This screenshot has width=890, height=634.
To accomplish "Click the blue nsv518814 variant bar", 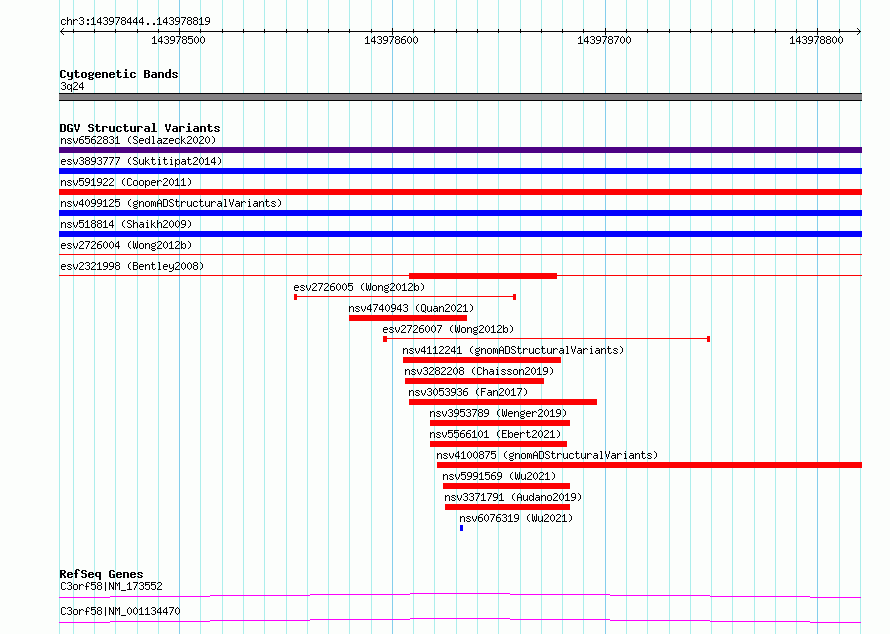I will (x=460, y=234).
